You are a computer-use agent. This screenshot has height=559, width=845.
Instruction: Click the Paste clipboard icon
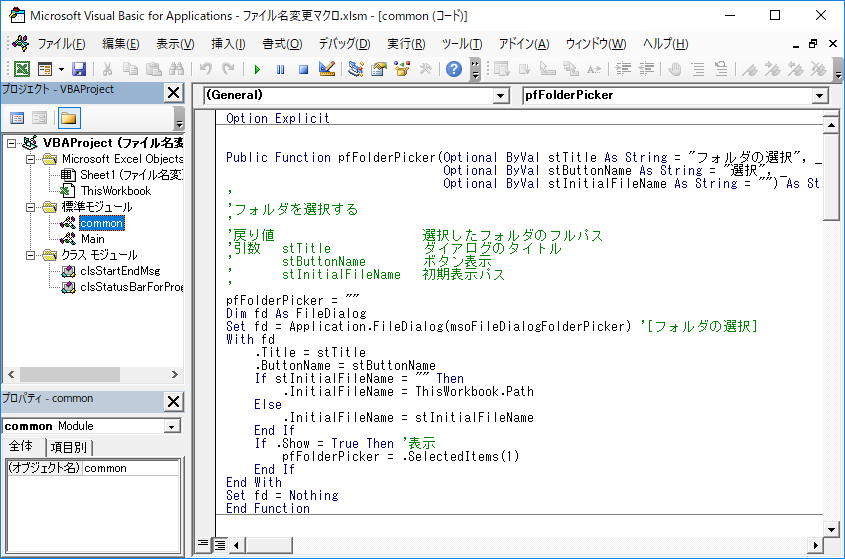coord(154,69)
